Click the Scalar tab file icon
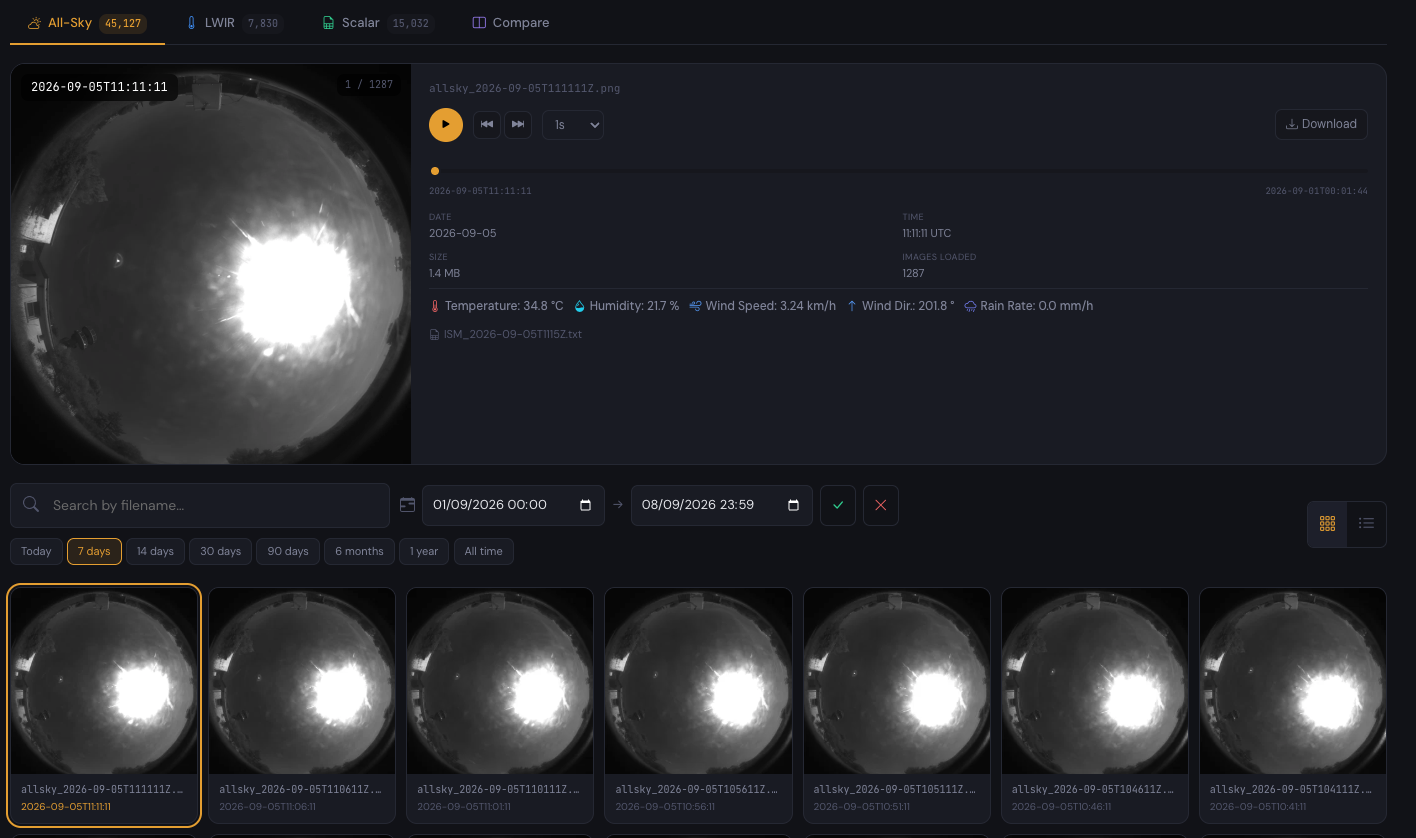This screenshot has width=1416, height=838. (328, 22)
